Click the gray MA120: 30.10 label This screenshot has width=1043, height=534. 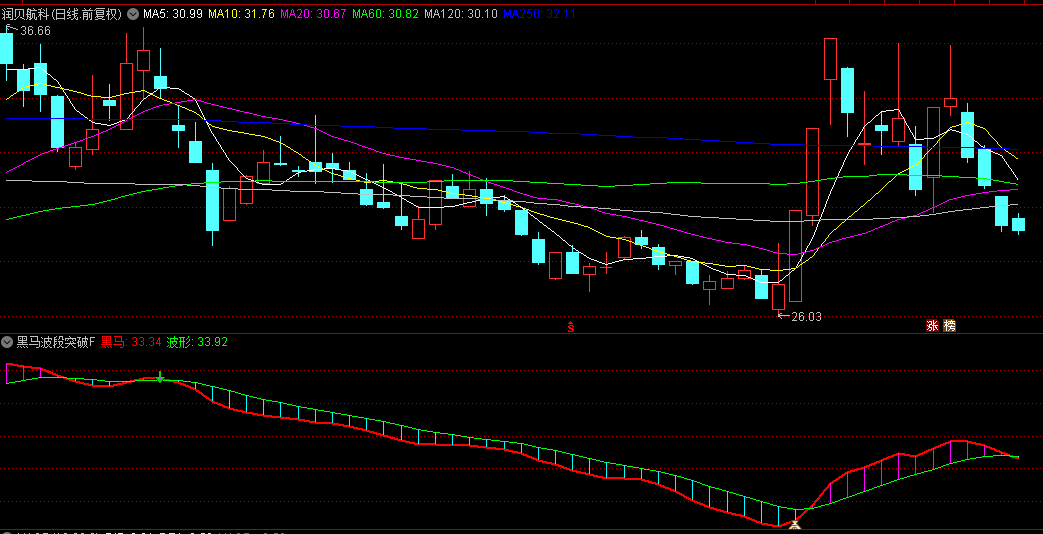pyautogui.click(x=460, y=13)
